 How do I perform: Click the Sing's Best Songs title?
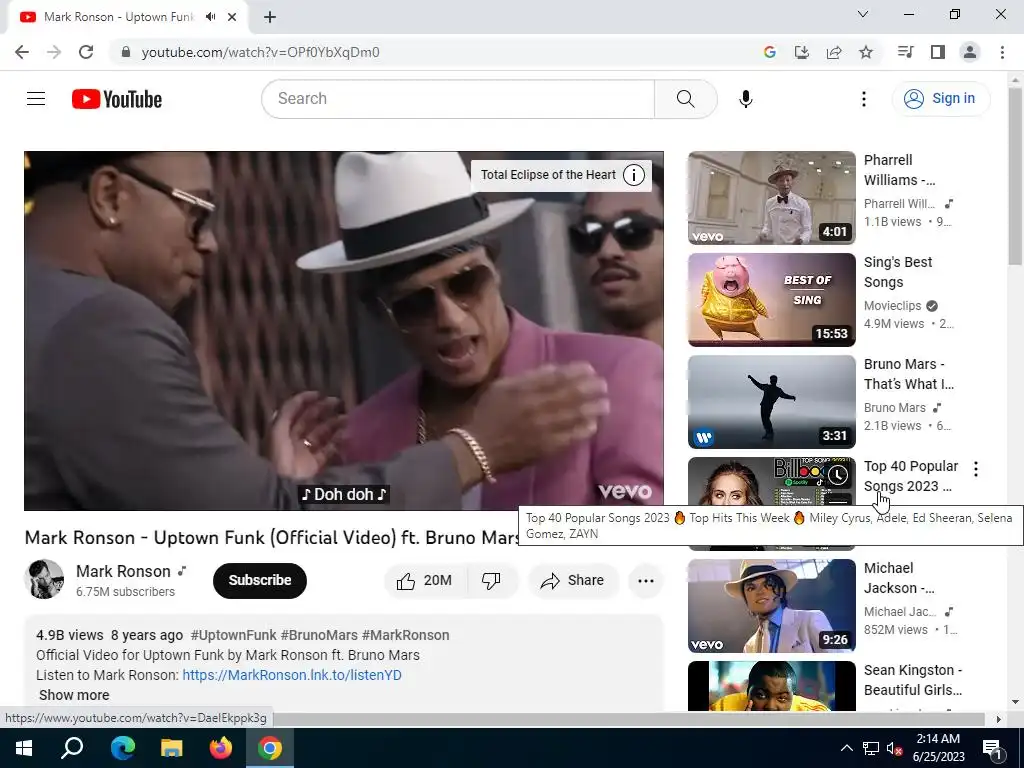tap(898, 272)
